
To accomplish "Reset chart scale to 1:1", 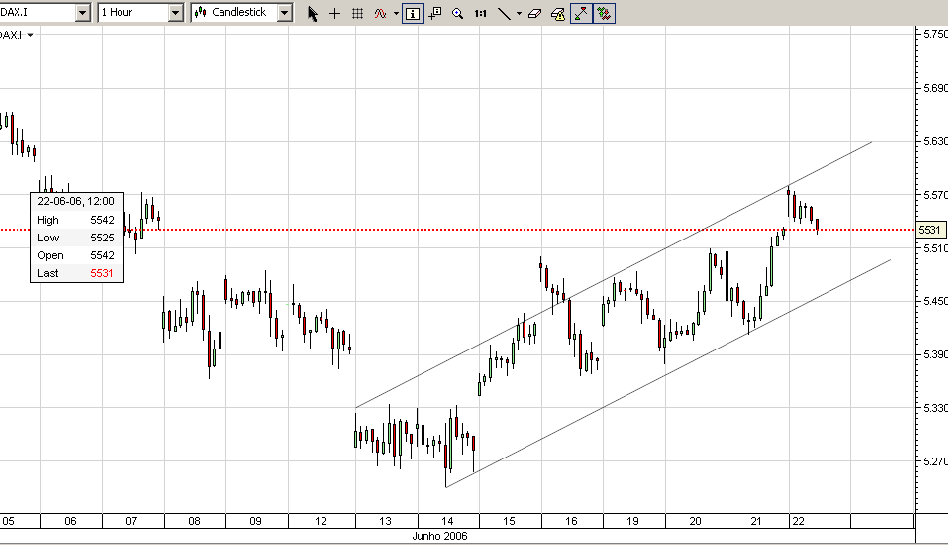I will click(481, 13).
